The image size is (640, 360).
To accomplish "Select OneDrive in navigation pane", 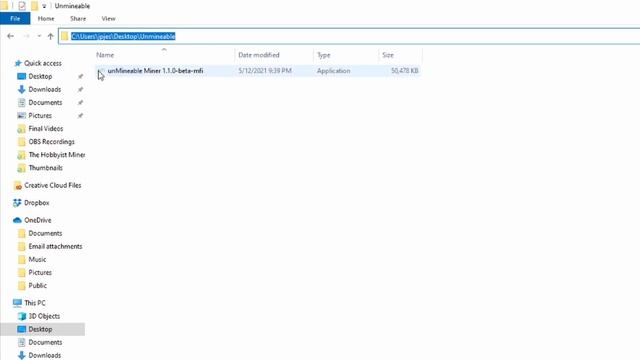I will click(38, 220).
